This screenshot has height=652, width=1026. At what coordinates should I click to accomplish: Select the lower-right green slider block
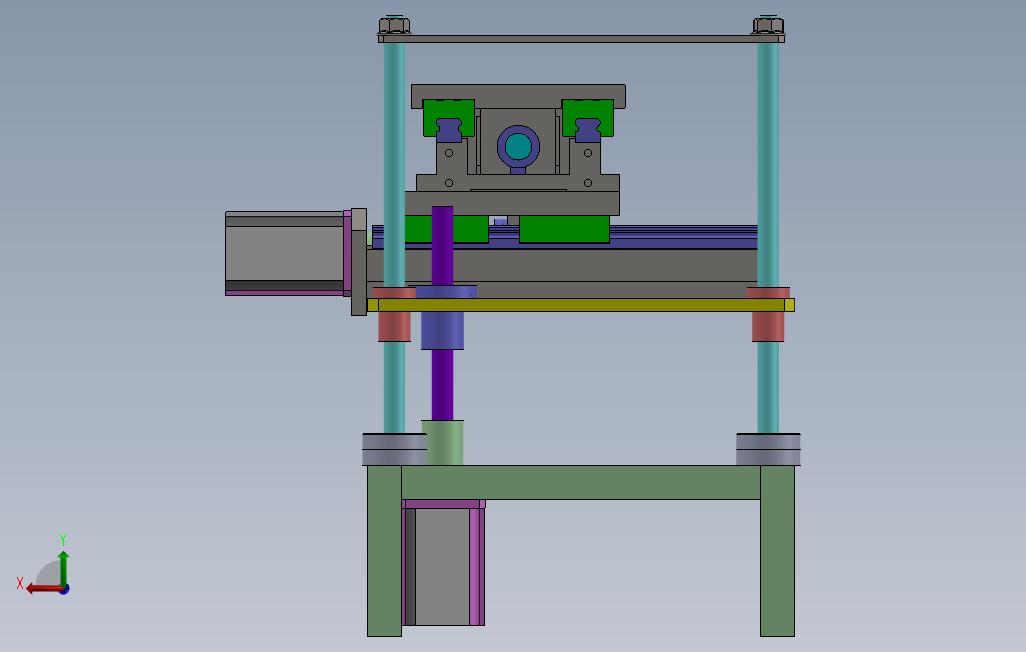pos(564,229)
